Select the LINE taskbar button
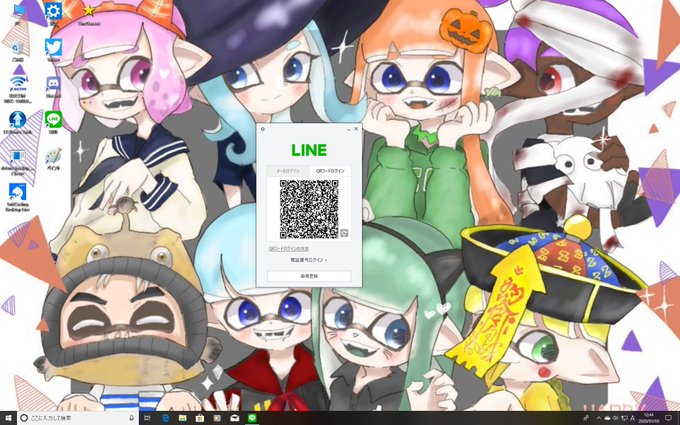 [252, 418]
